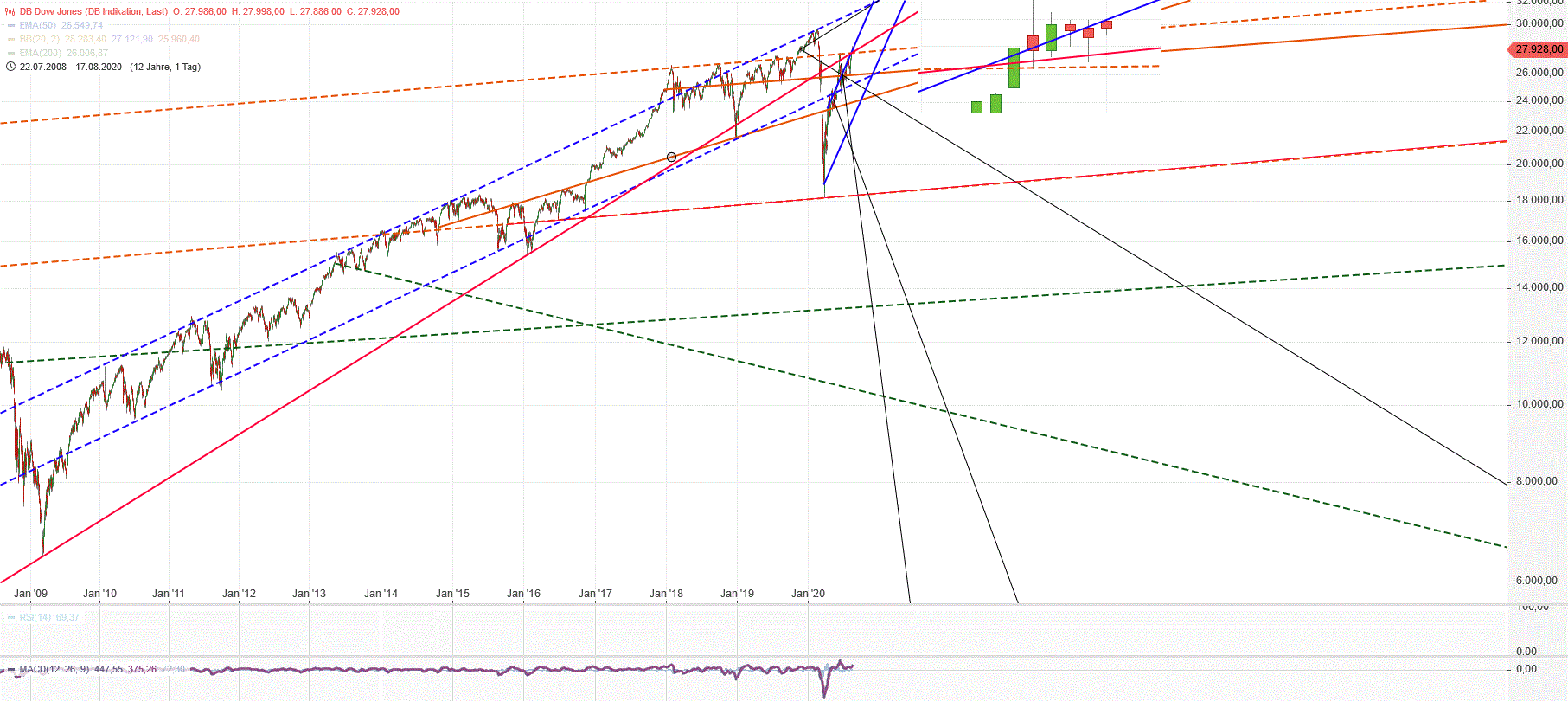The height and width of the screenshot is (701, 1568).
Task: Click the Jan '10 time axis label
Action: (x=99, y=594)
